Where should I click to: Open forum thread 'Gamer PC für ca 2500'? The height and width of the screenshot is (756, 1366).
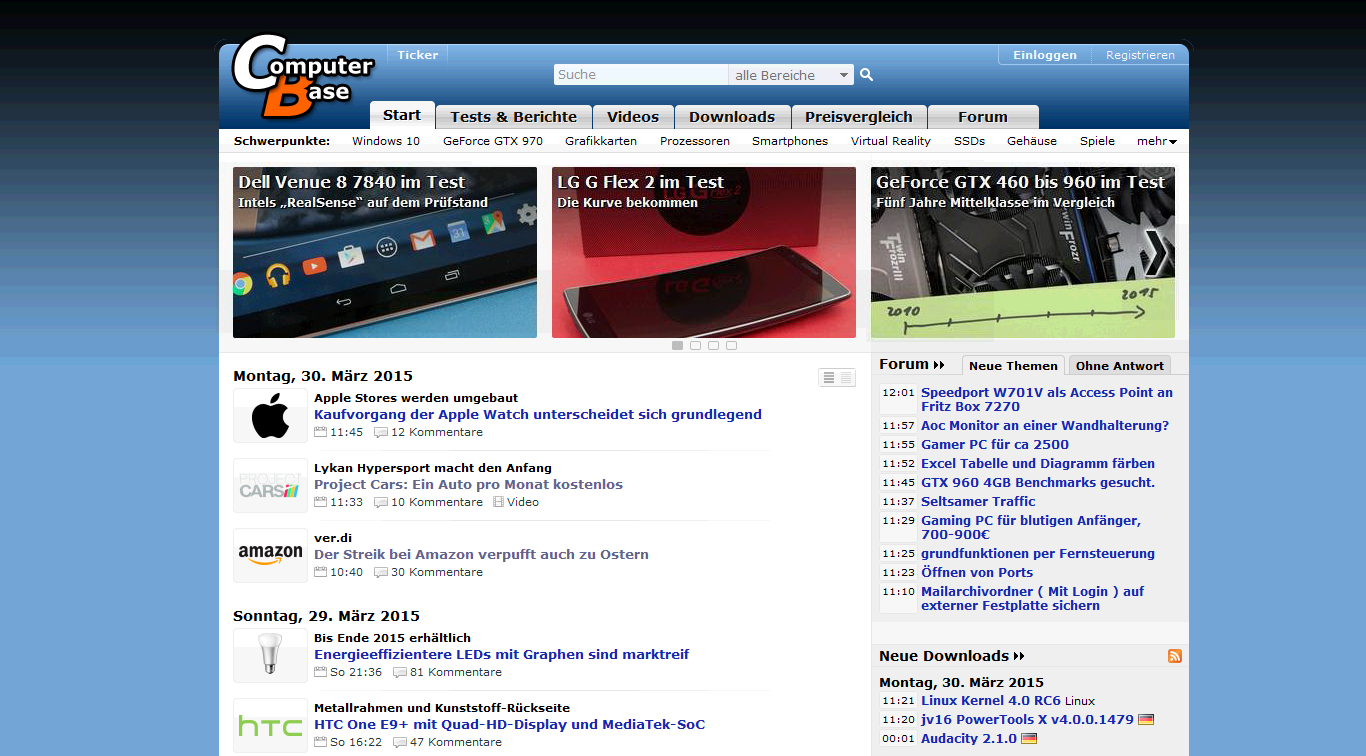pos(995,445)
